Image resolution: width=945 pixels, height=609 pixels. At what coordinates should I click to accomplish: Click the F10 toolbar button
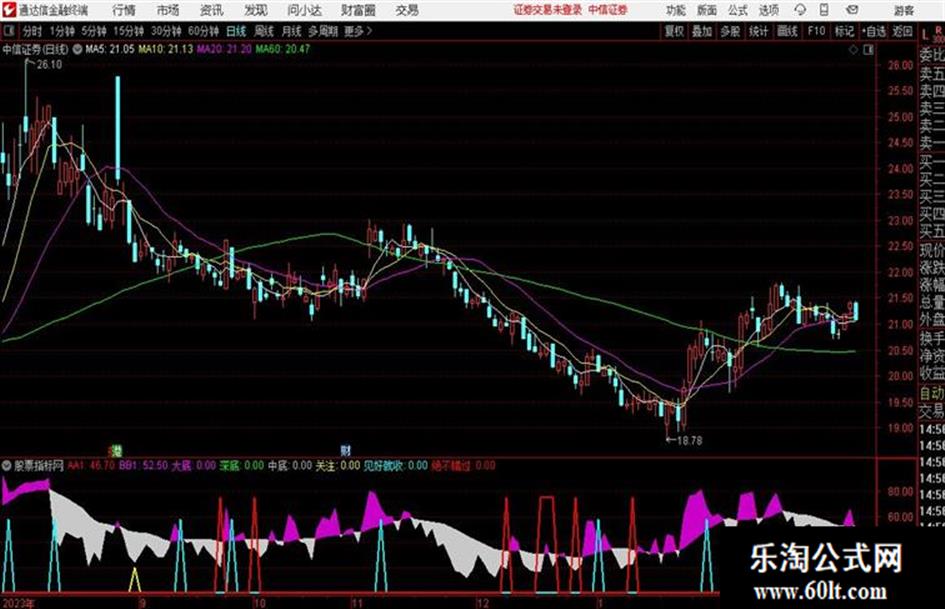point(816,31)
